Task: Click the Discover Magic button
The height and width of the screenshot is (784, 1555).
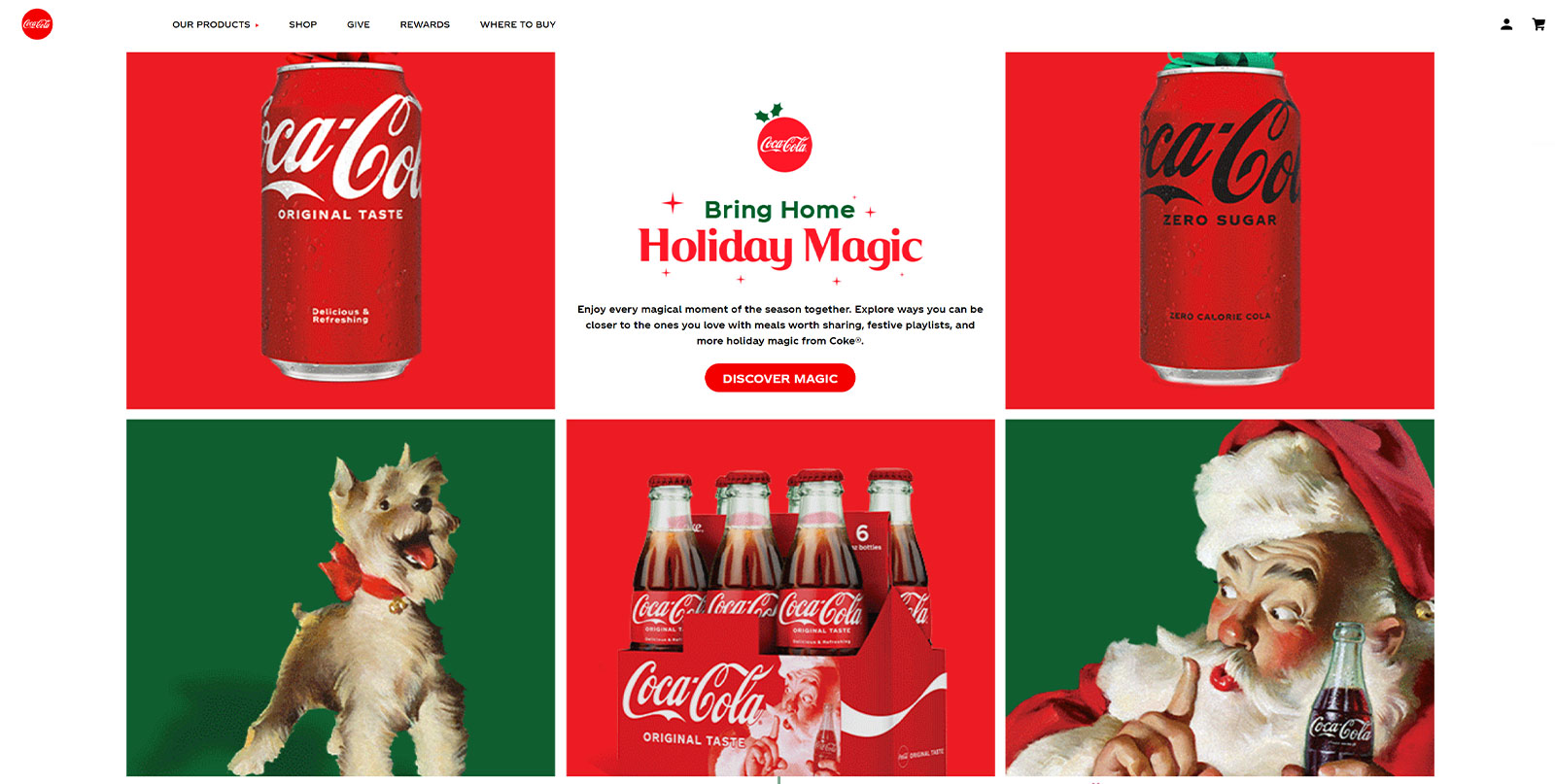Action: tap(779, 378)
